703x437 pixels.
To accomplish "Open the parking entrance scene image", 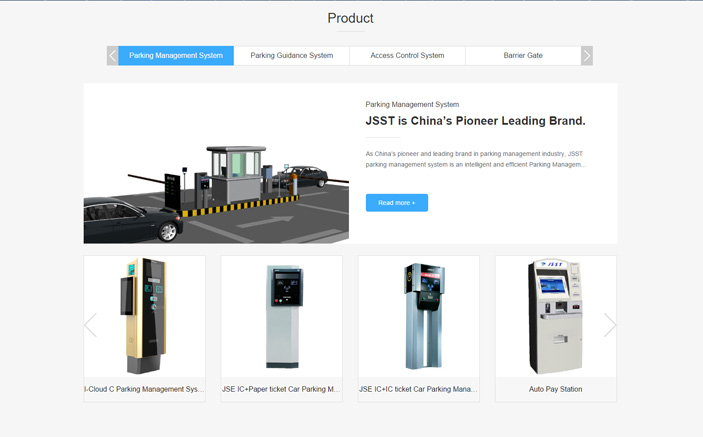I will (216, 164).
